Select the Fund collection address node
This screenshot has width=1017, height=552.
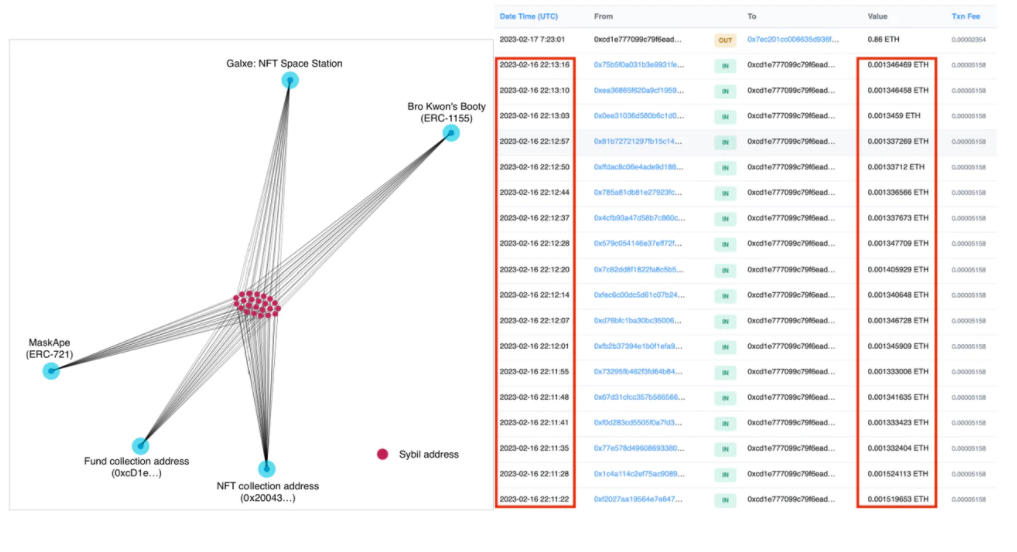[x=140, y=446]
